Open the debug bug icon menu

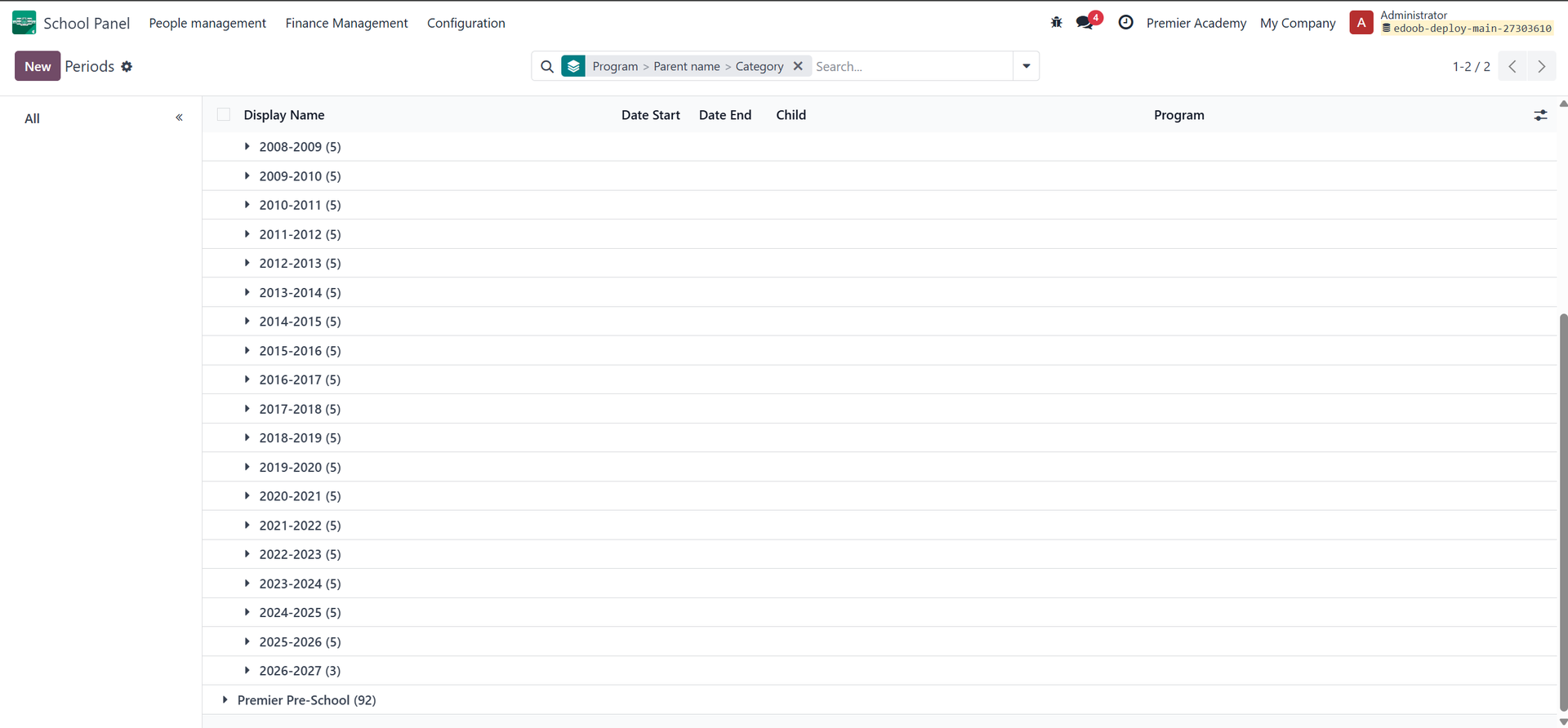[x=1056, y=23]
